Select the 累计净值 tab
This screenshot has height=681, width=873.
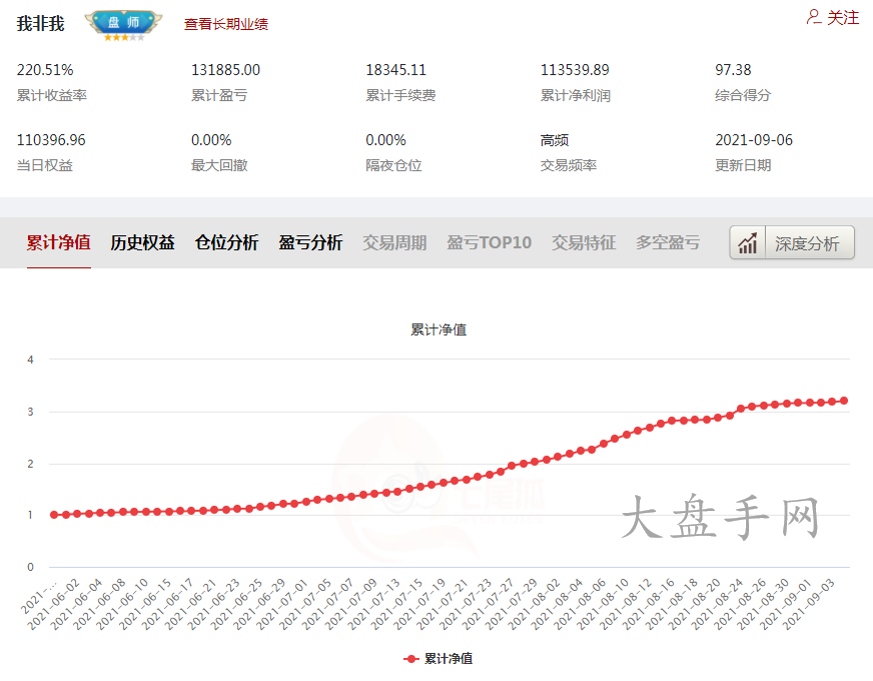tap(57, 242)
